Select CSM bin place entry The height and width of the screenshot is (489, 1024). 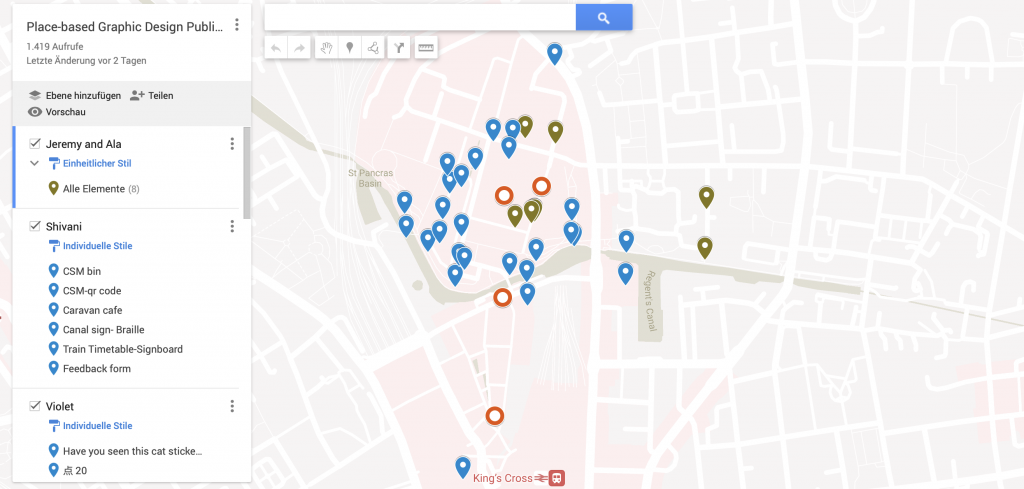pos(82,271)
